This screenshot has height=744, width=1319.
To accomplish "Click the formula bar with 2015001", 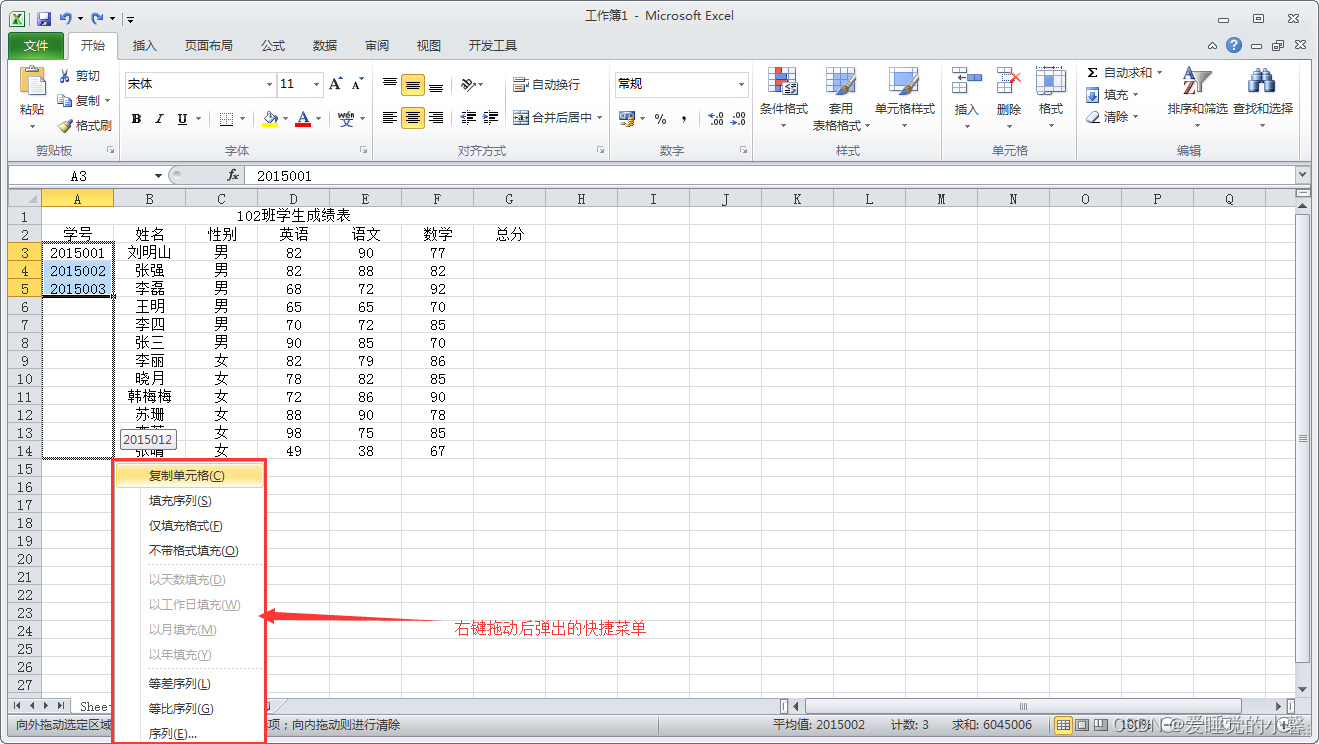I will 772,175.
